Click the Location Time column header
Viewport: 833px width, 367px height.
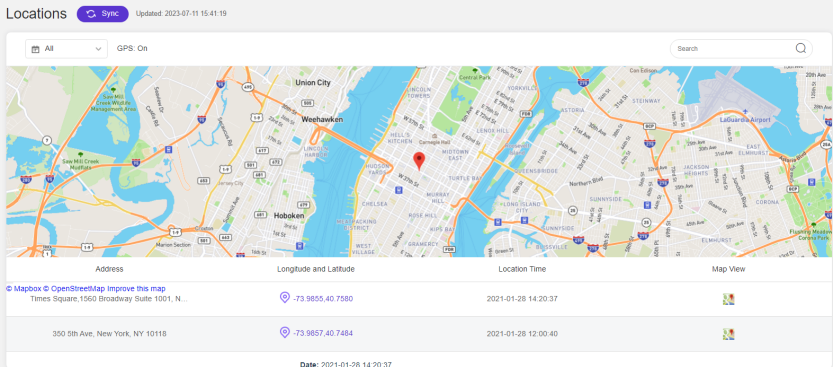[522, 269]
